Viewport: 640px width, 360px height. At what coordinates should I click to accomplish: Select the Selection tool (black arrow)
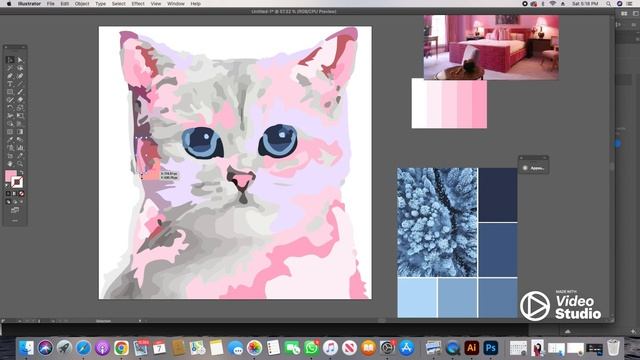pos(10,60)
